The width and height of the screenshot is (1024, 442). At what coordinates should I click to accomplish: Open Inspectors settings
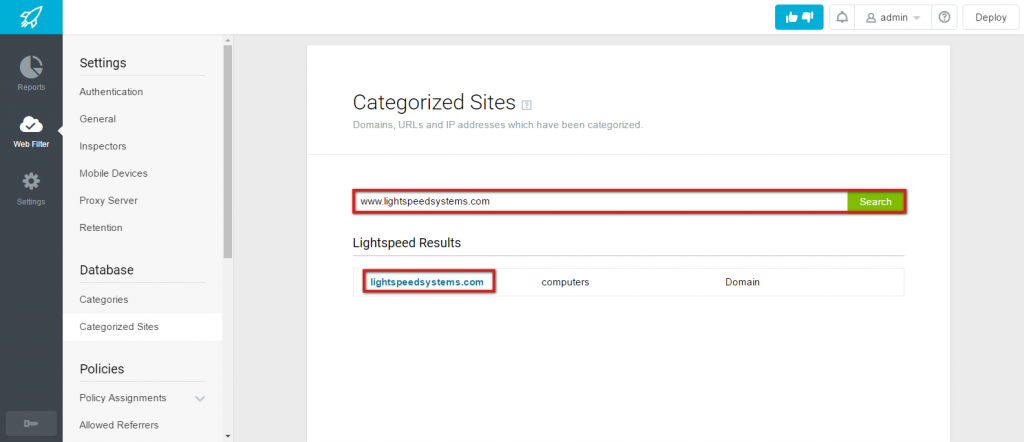pos(103,146)
